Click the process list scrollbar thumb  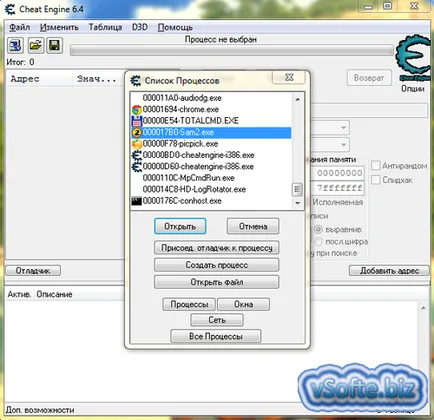point(297,190)
